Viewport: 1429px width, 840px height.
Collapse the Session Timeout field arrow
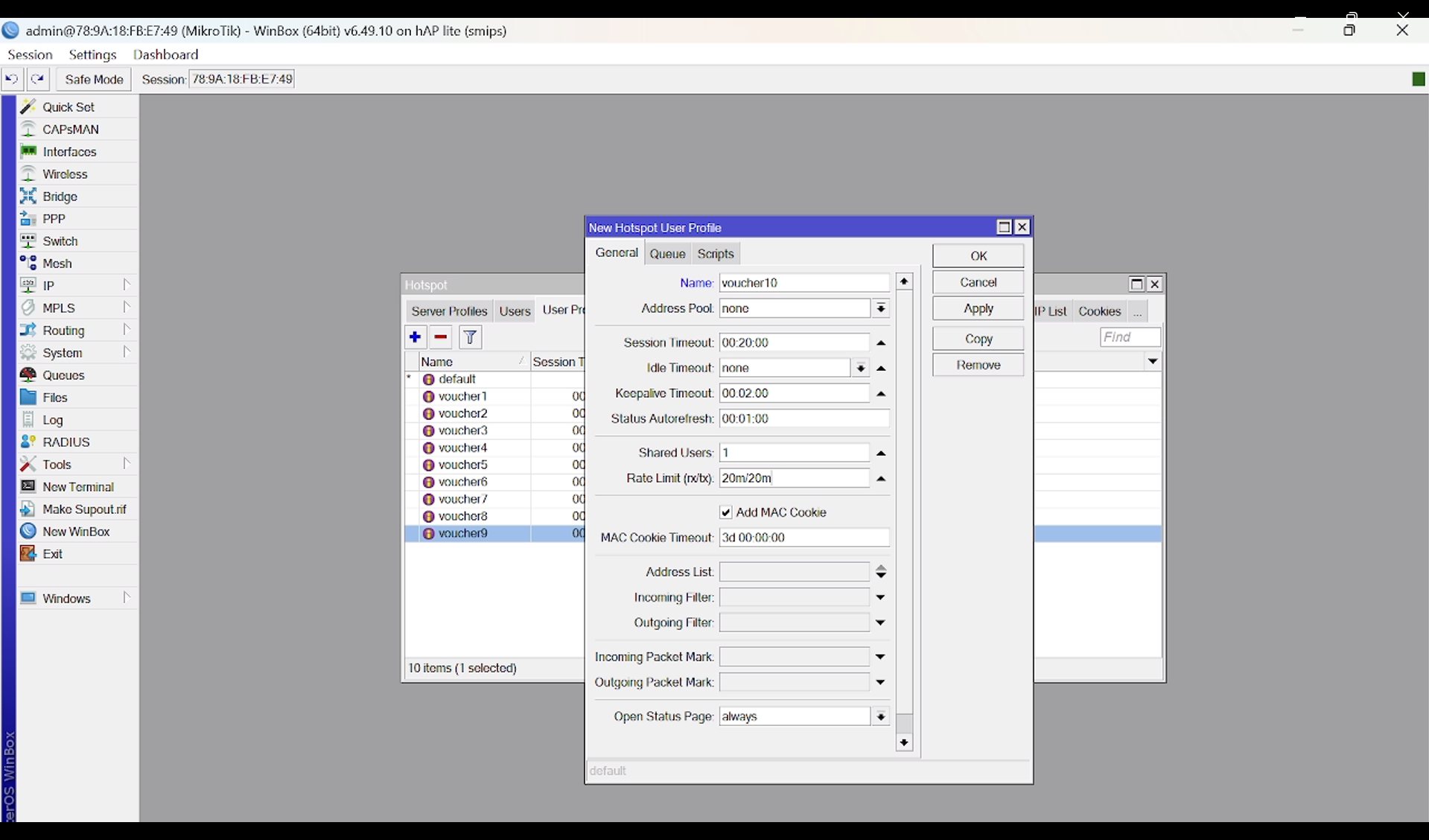(881, 343)
